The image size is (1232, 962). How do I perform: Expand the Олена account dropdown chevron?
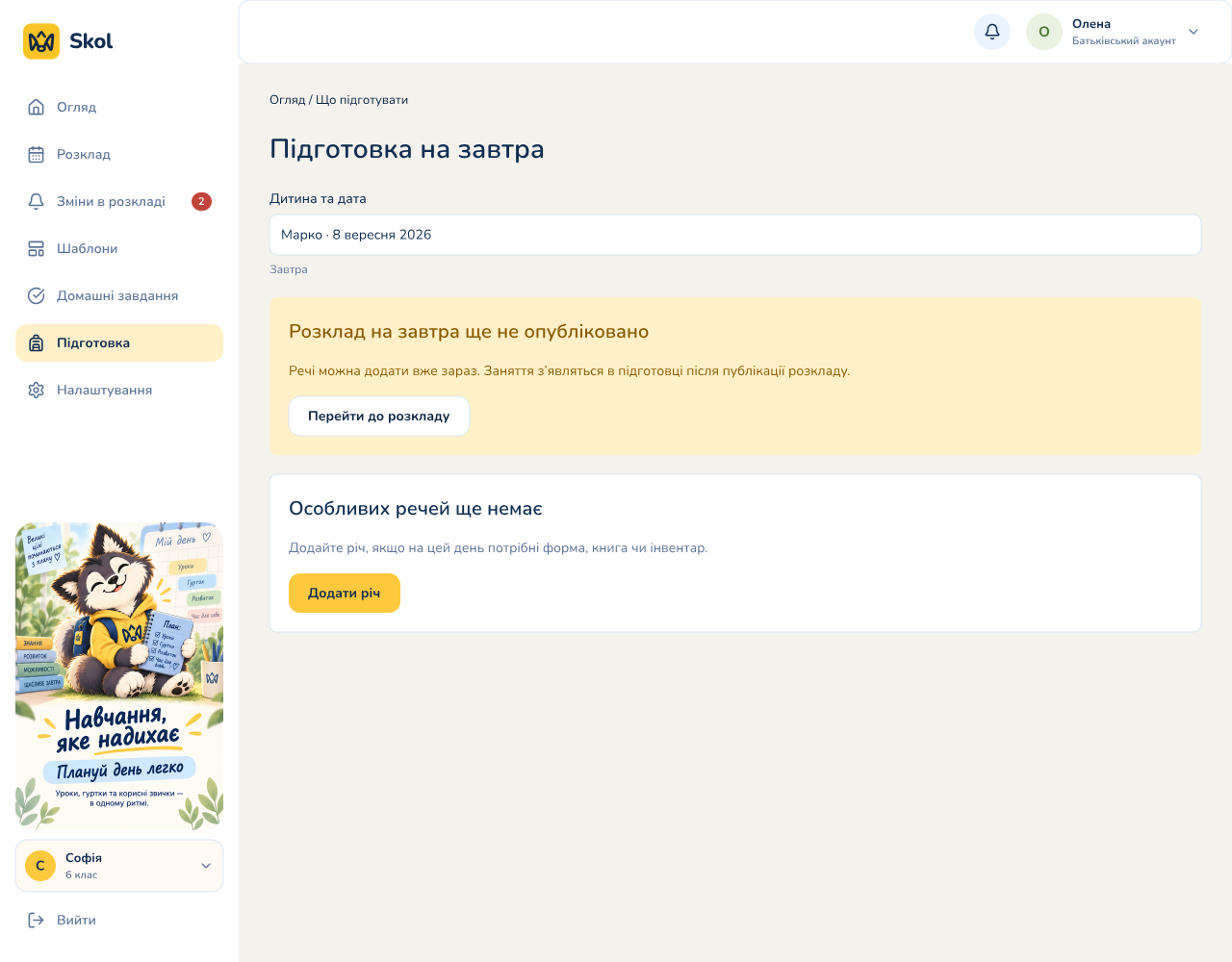1193,32
